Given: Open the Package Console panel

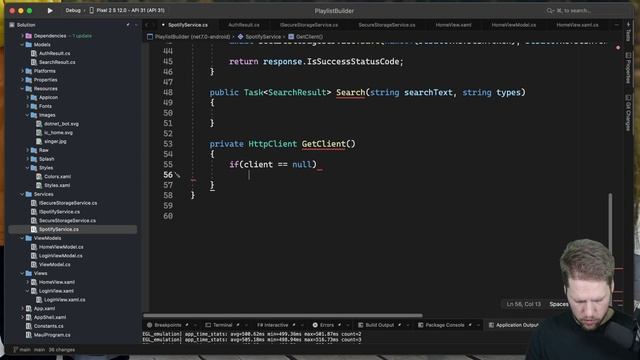Looking at the screenshot, I should (x=445, y=325).
